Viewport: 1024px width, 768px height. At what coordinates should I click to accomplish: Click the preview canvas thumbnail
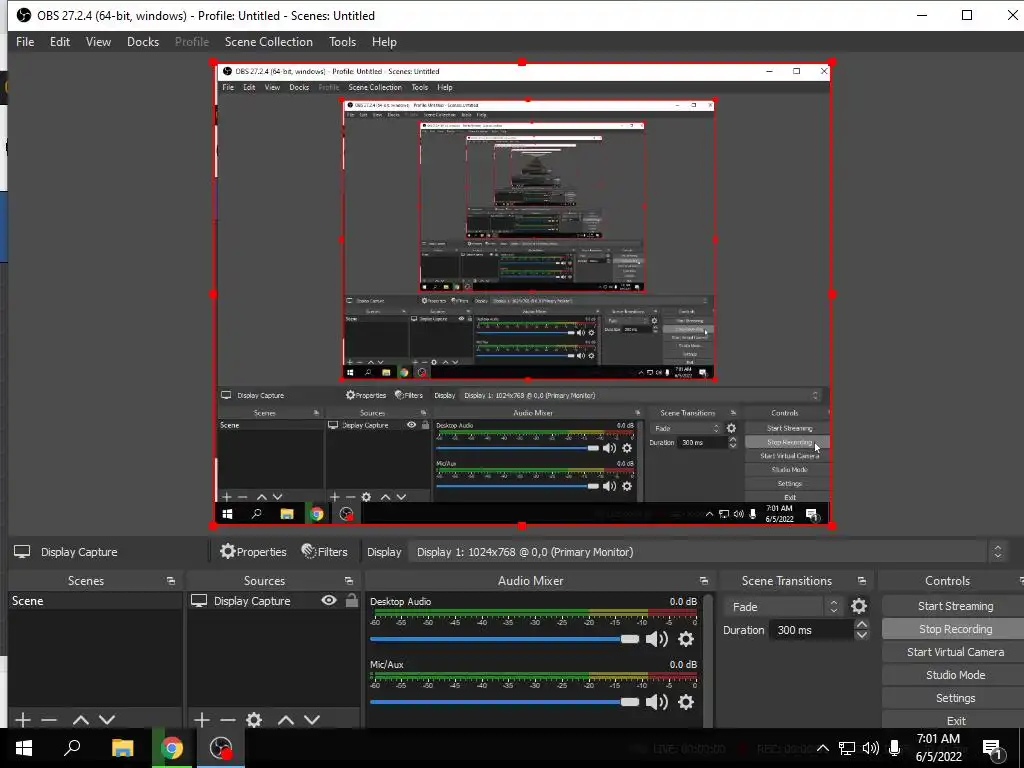522,294
